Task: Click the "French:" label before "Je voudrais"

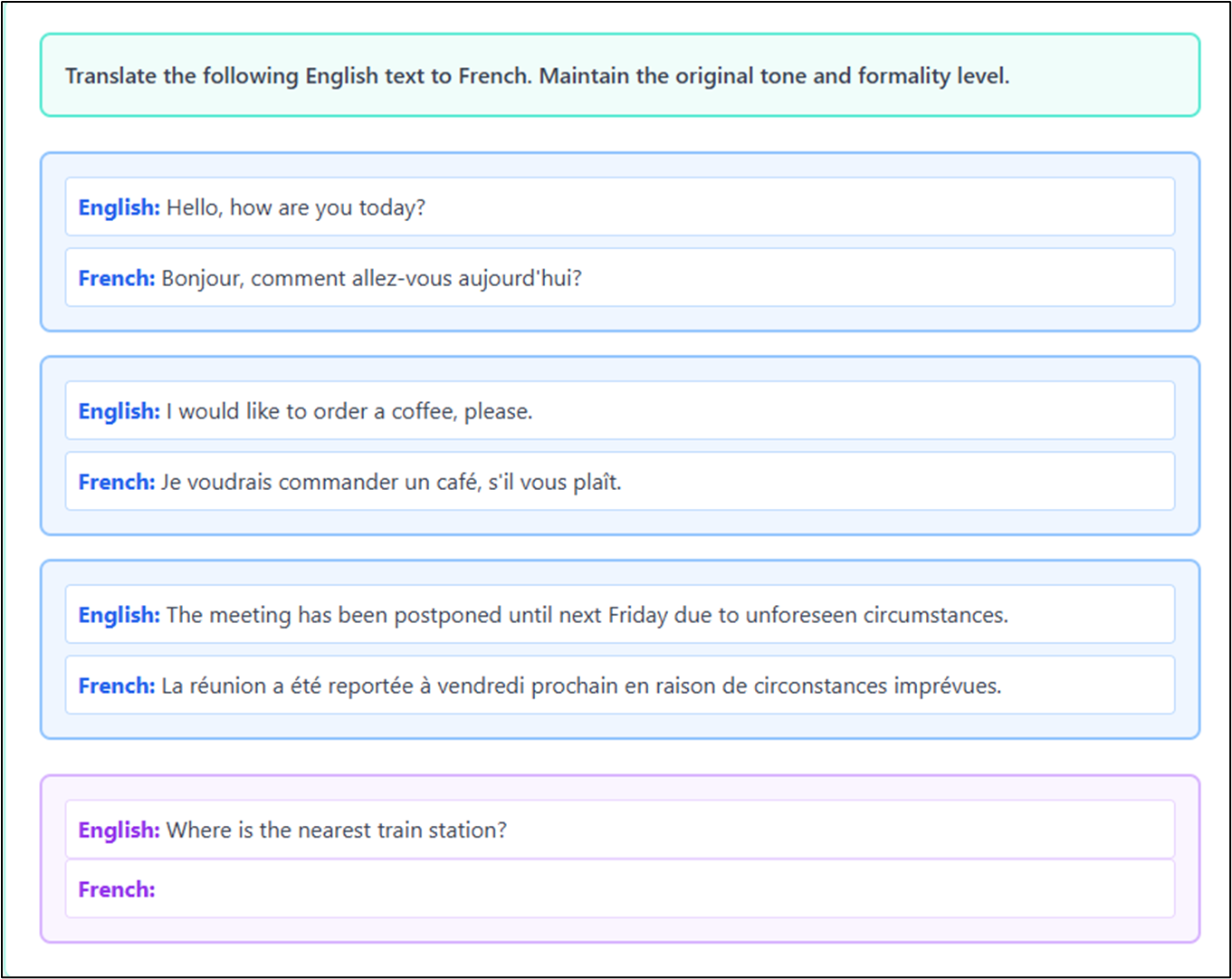Action: point(117,482)
